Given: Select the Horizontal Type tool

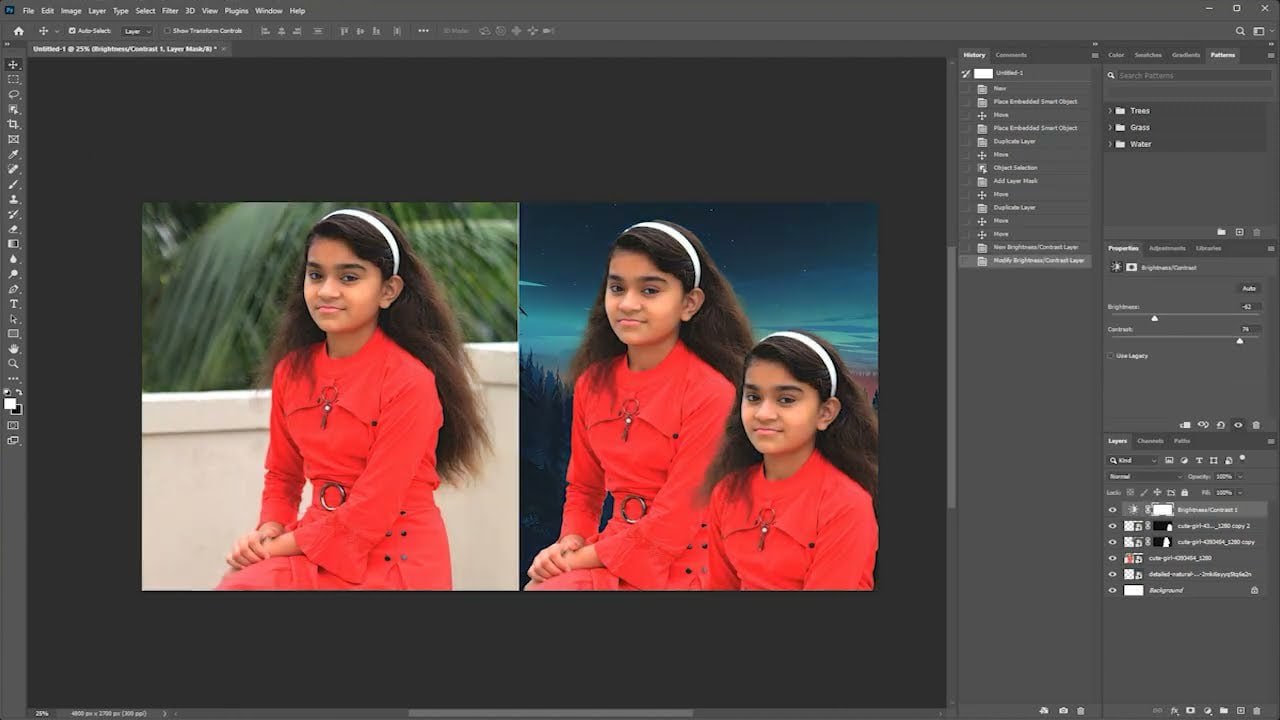Looking at the screenshot, I should click(13, 304).
